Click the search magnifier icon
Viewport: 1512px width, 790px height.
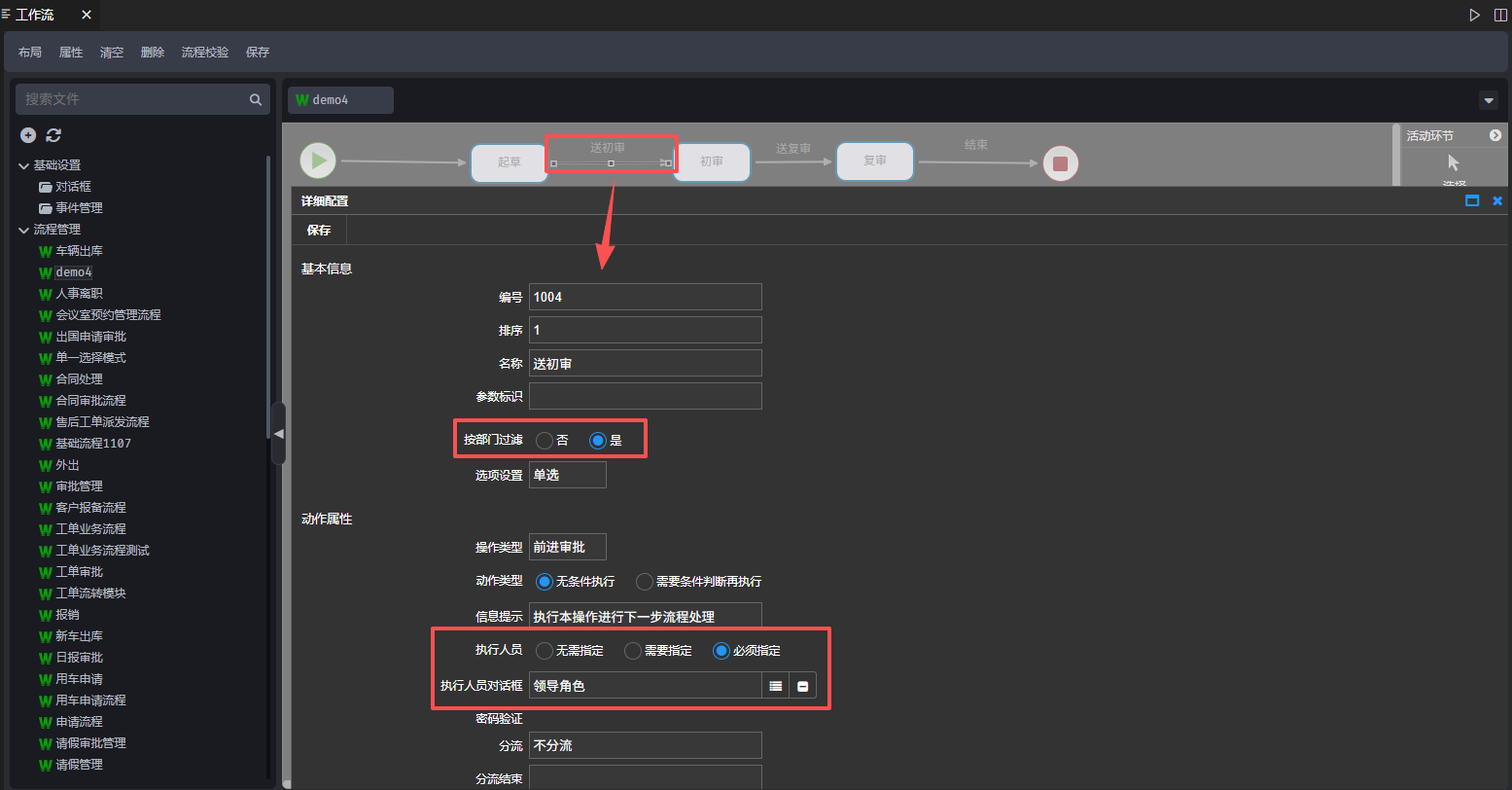[256, 99]
